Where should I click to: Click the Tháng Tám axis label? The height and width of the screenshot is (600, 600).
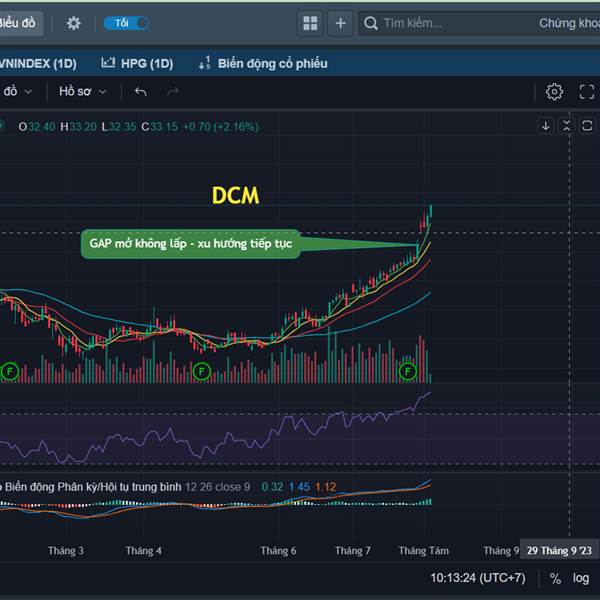[x=424, y=551]
